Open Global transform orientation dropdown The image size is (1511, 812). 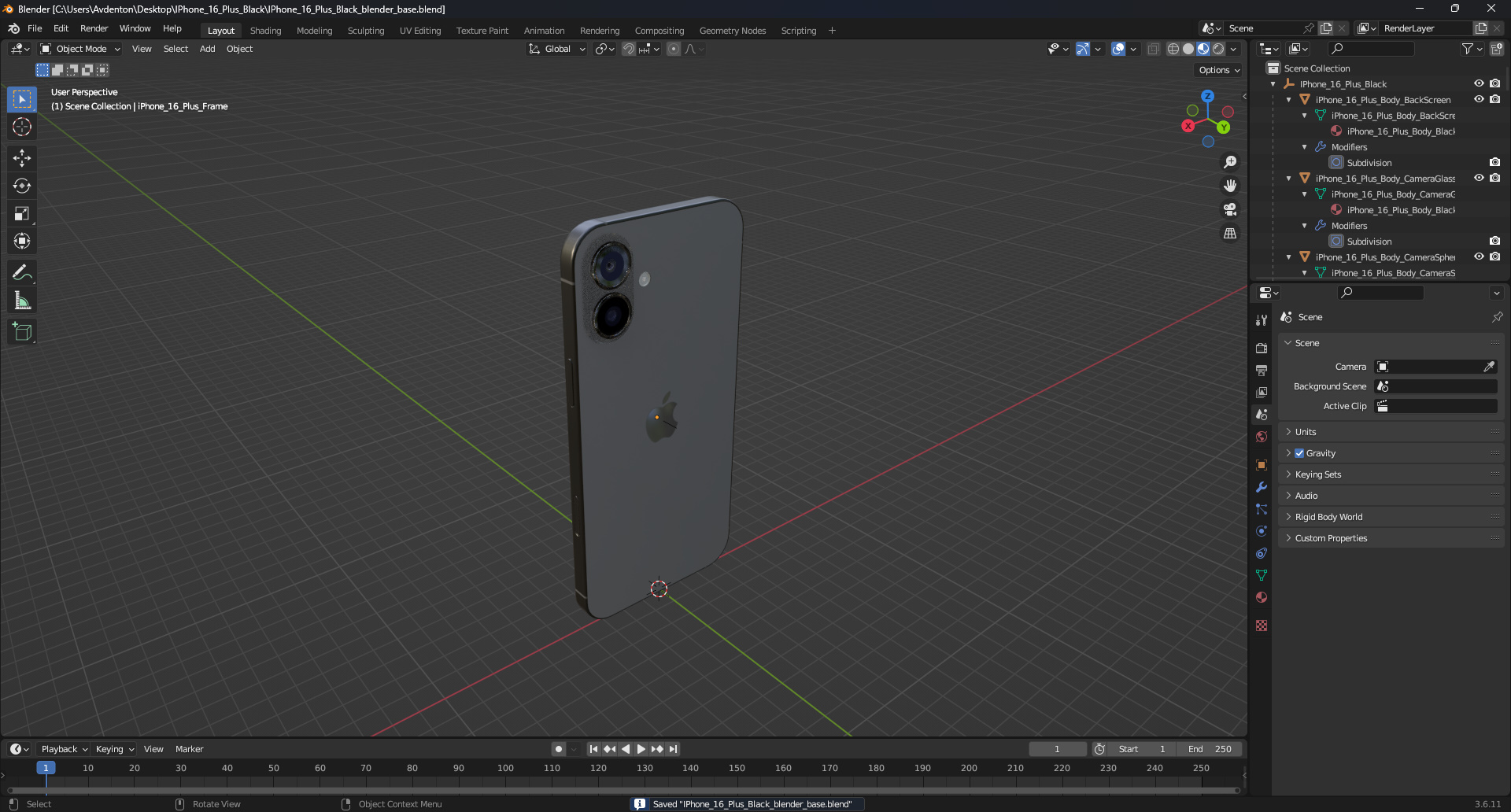pos(557,49)
